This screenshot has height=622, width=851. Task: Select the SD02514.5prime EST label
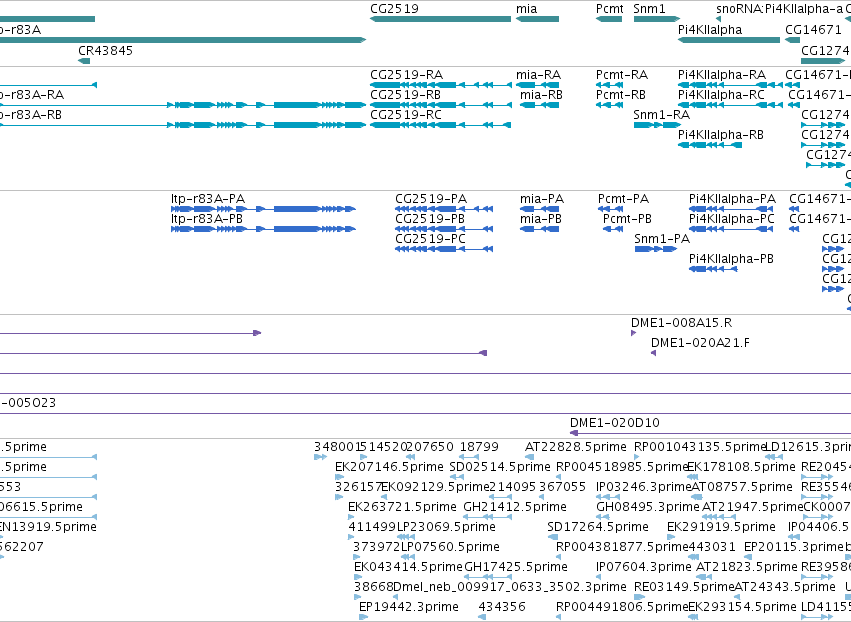click(500, 467)
